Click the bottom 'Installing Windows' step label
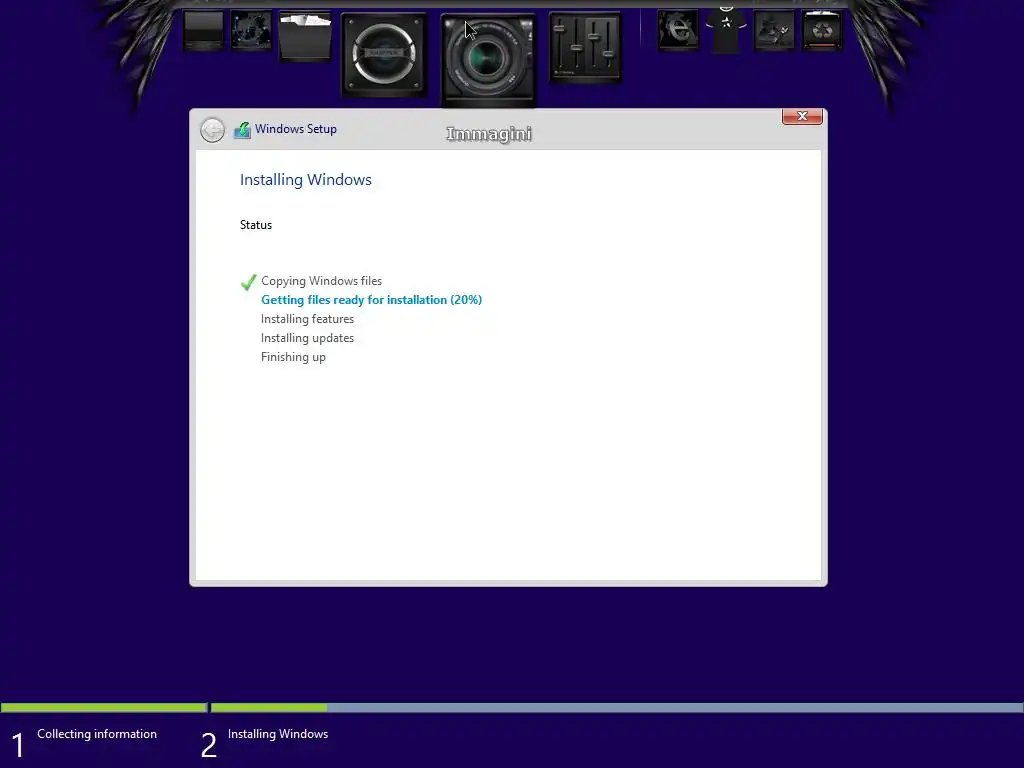The image size is (1024, 768). [278, 733]
